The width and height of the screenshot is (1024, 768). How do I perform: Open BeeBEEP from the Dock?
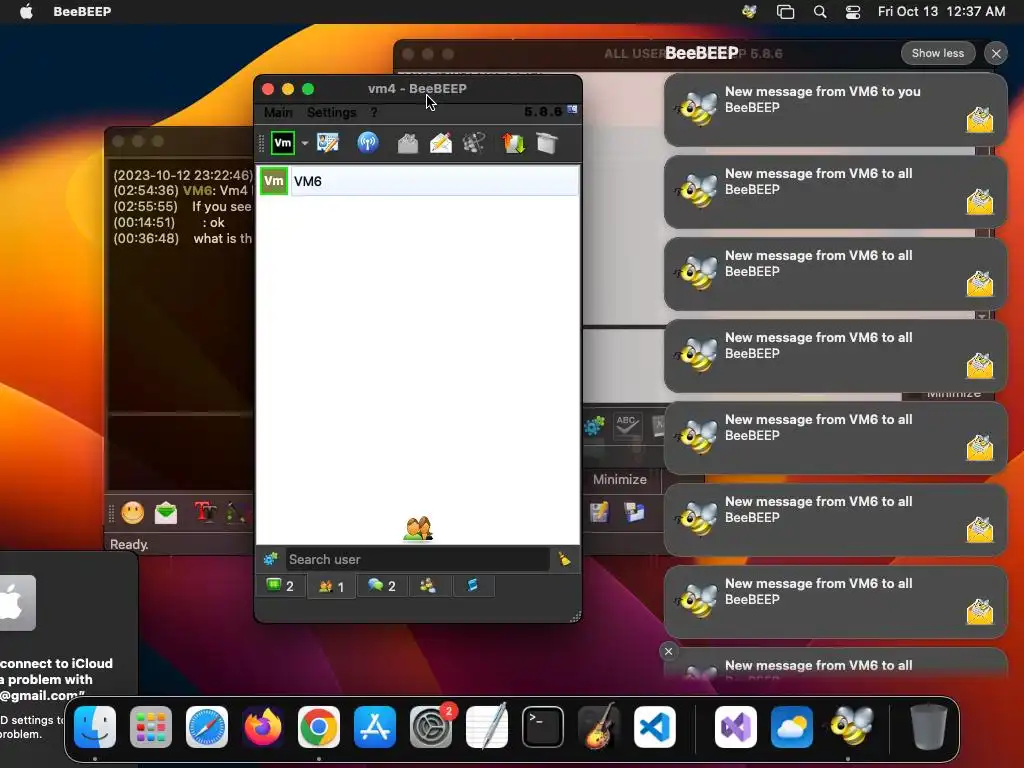point(851,727)
